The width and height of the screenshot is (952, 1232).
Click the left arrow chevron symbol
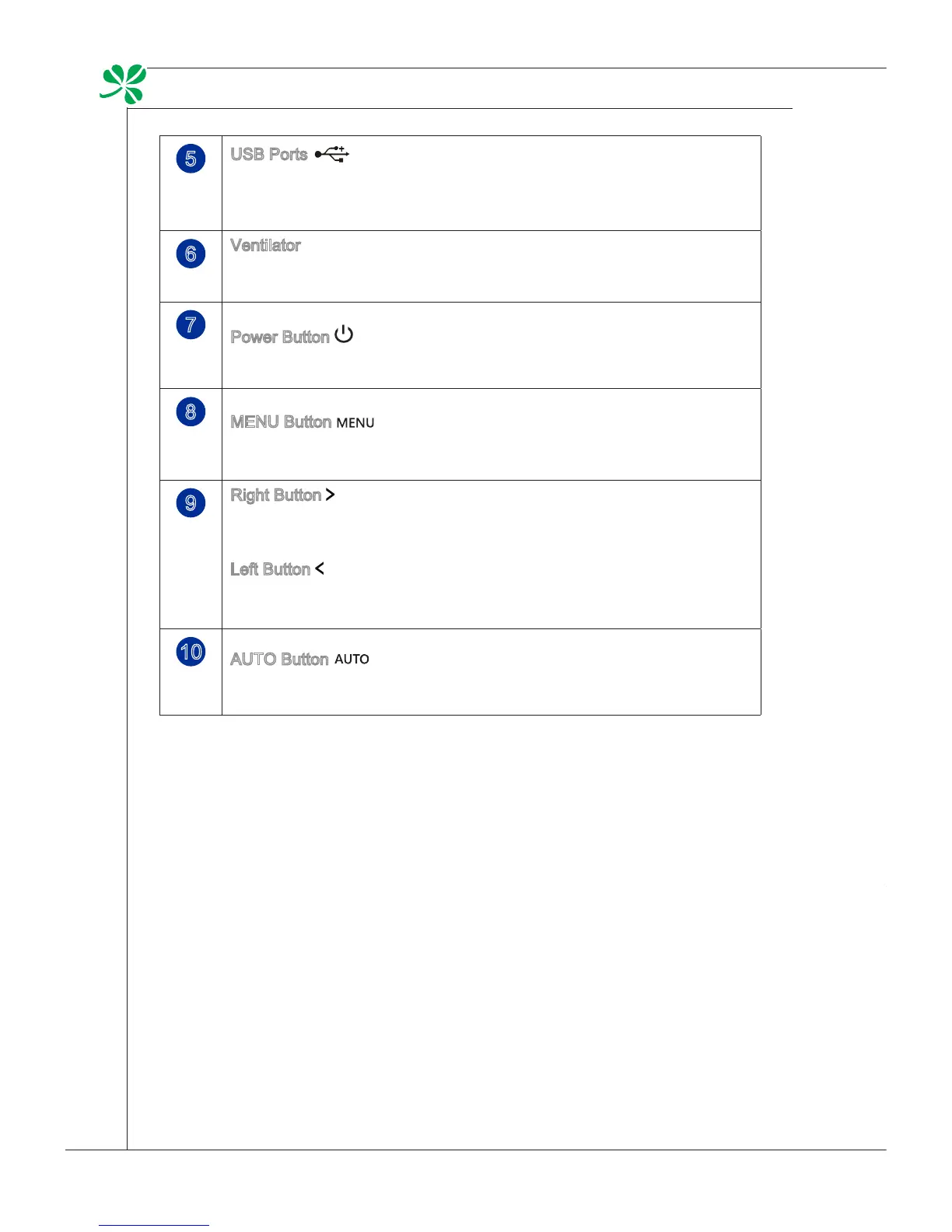320,569
